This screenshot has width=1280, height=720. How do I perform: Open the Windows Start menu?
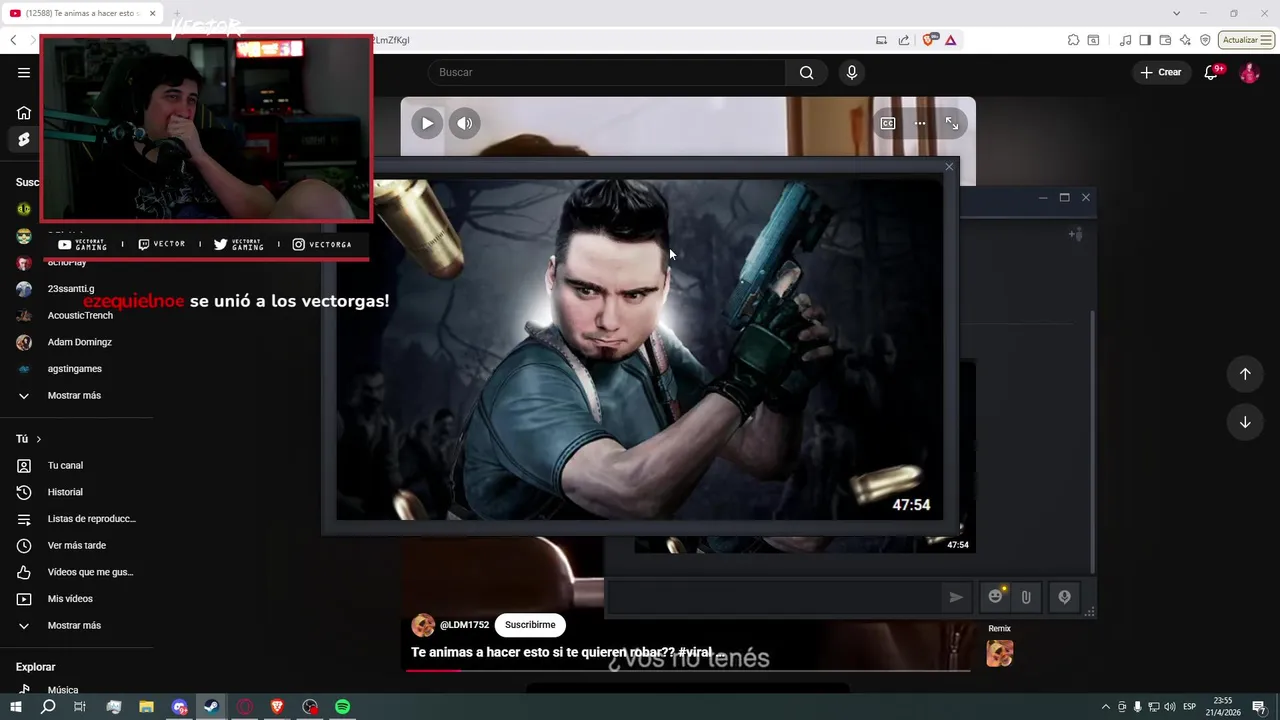tap(15, 707)
